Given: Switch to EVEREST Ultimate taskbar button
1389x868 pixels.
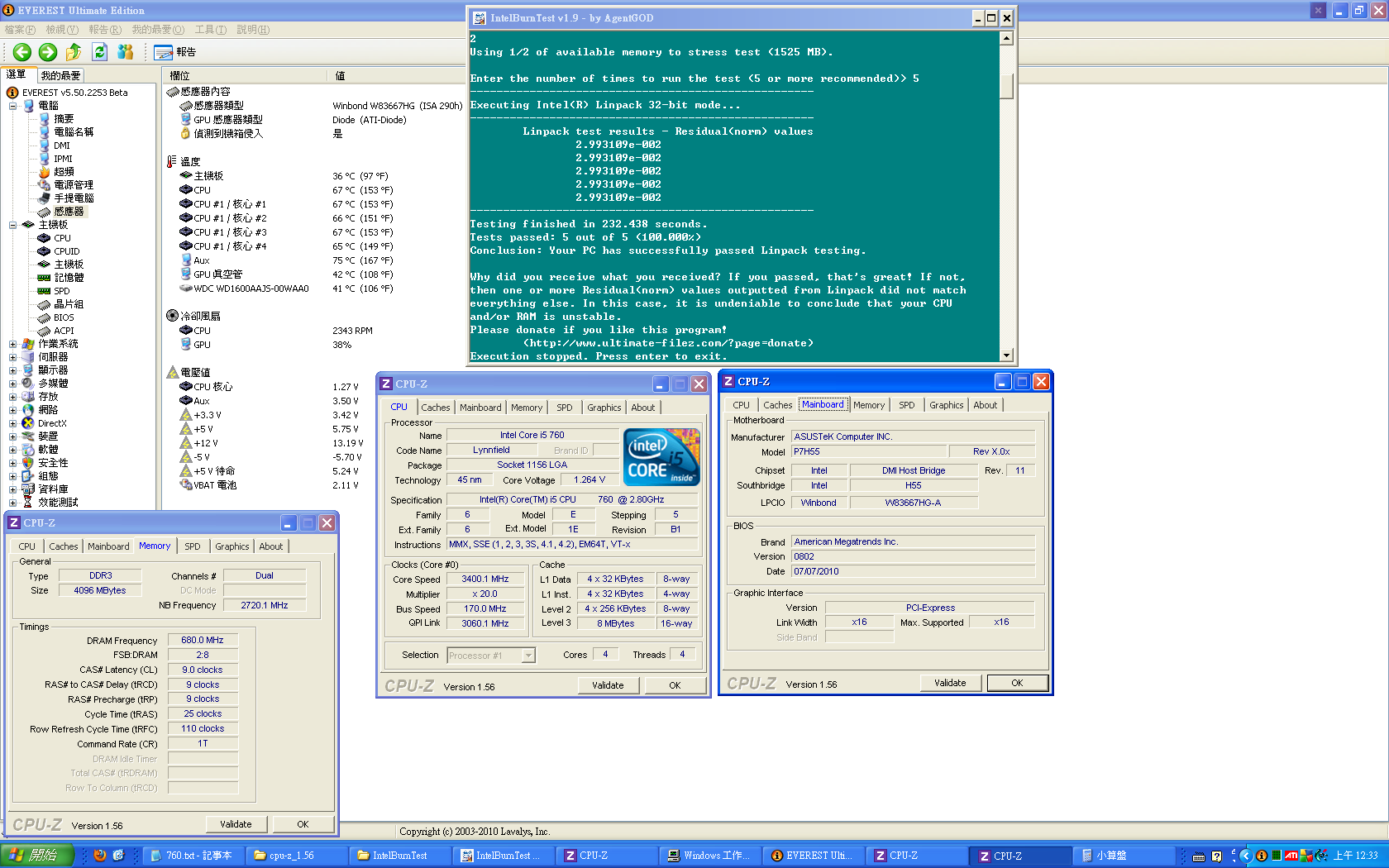Looking at the screenshot, I should (814, 856).
